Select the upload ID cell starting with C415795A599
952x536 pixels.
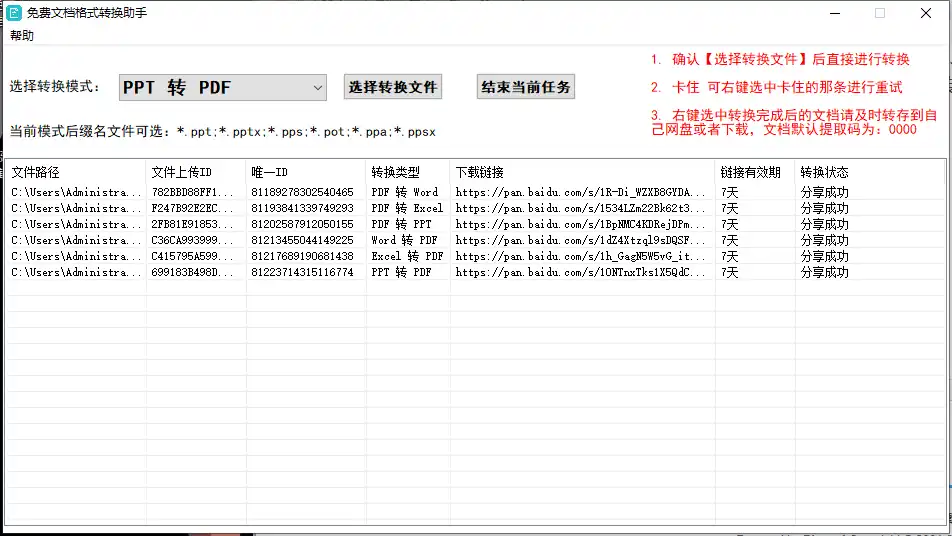pyautogui.click(x=193, y=256)
